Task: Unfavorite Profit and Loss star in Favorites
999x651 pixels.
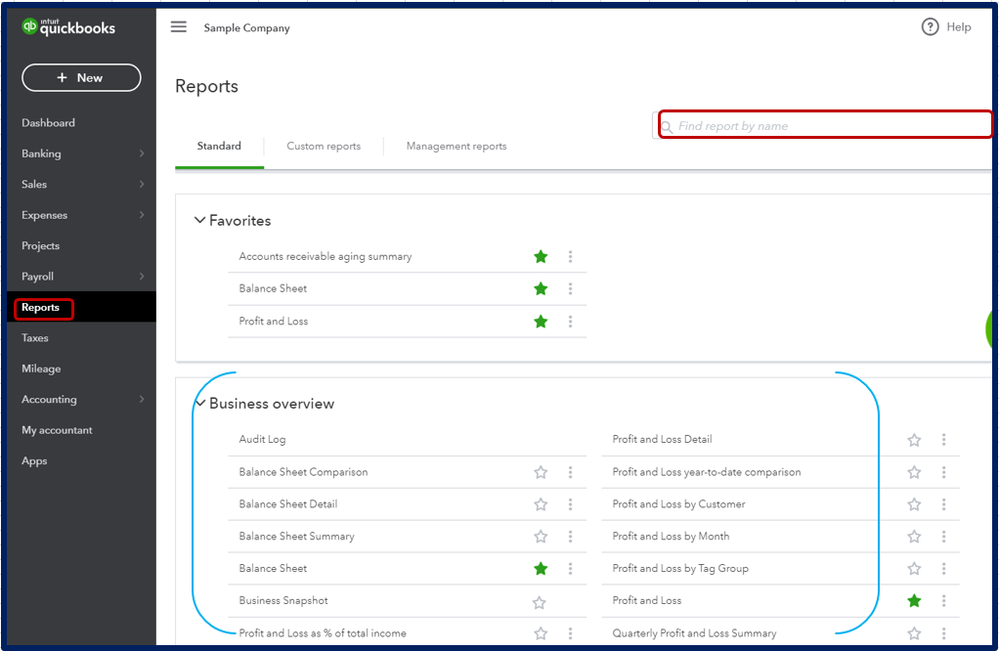Action: 541,322
